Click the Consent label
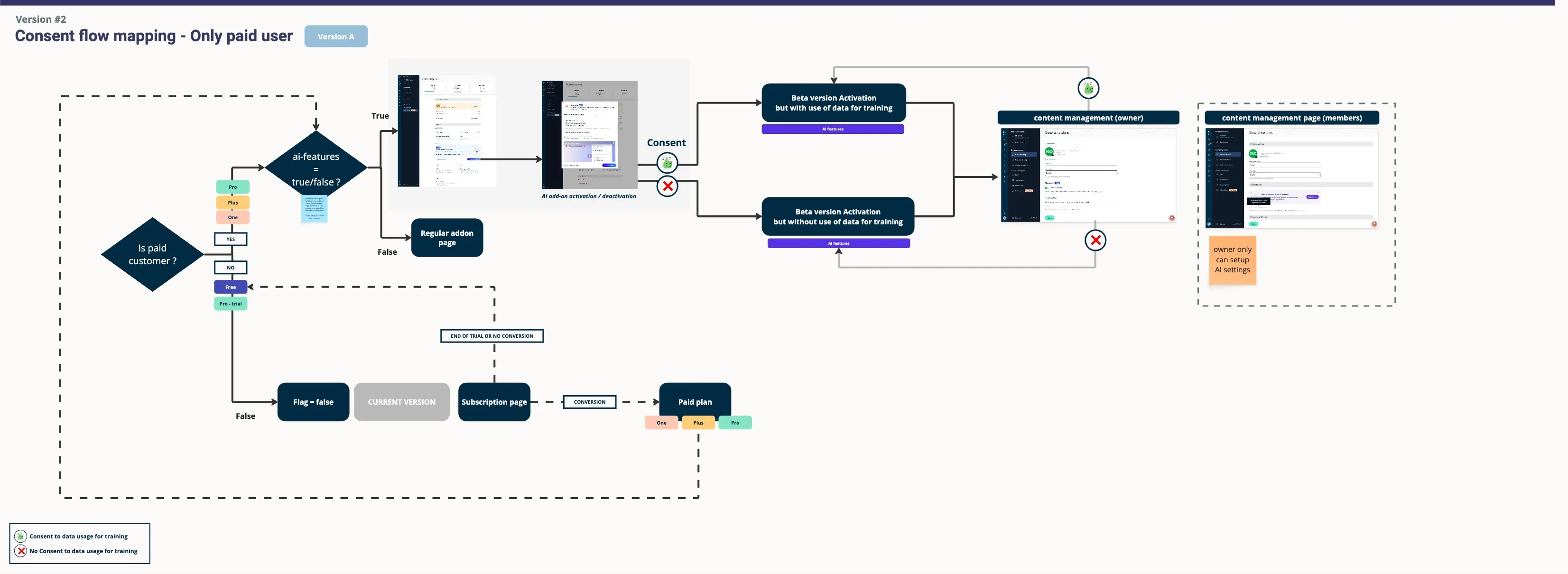The height and width of the screenshot is (574, 1568). coord(666,143)
